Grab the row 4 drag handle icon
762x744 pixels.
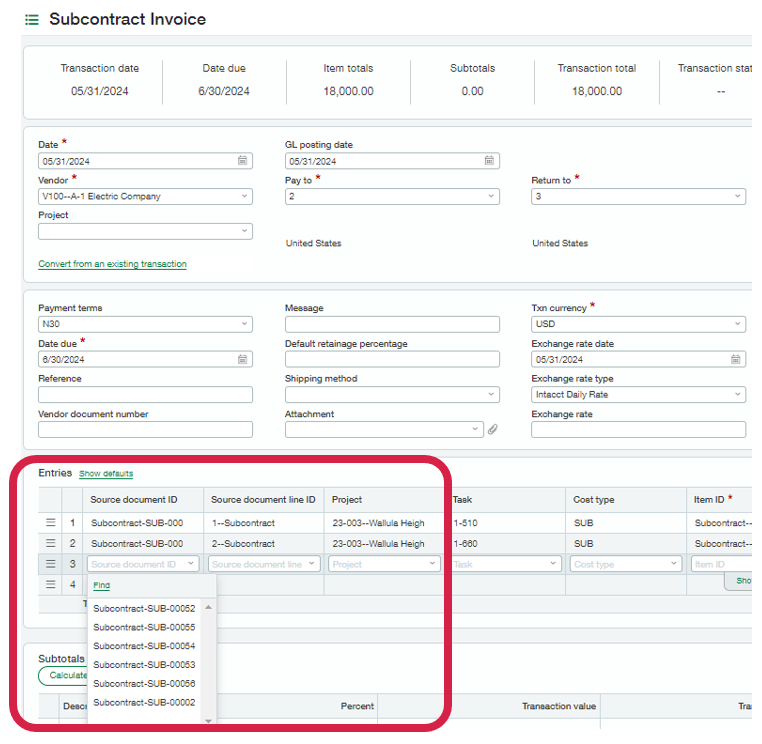[x=51, y=585]
